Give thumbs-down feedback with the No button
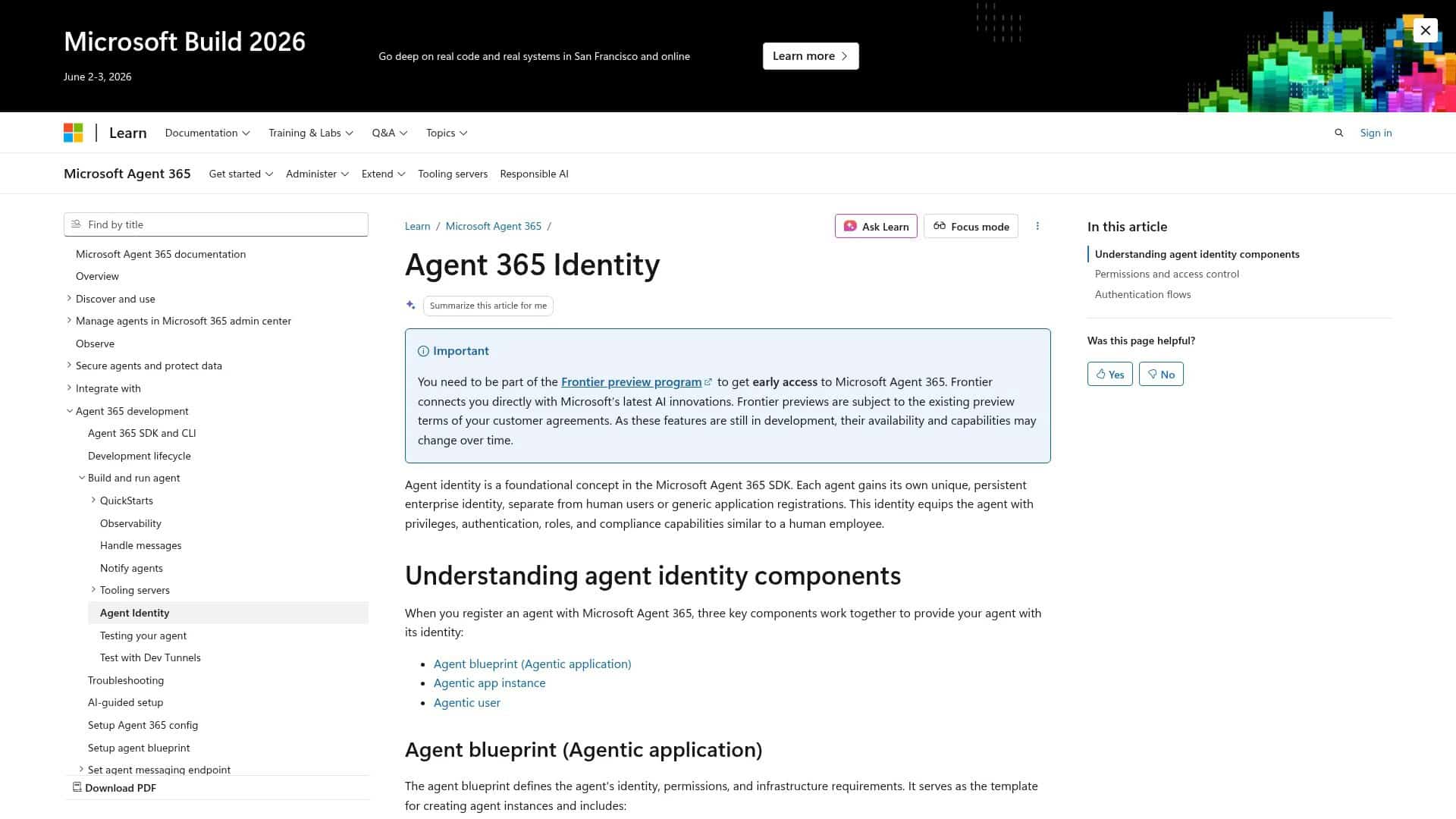The height and width of the screenshot is (819, 1456). tap(1161, 373)
